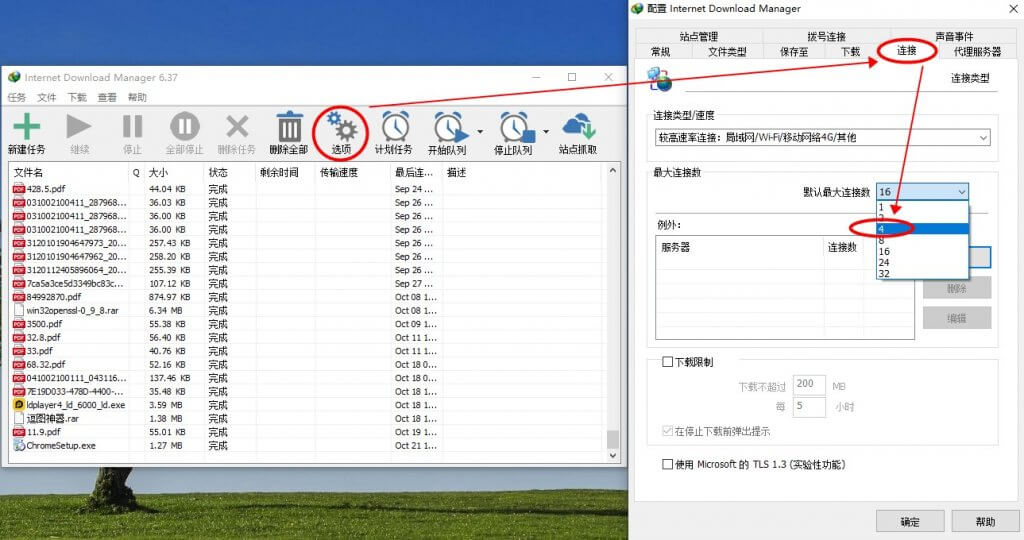This screenshot has width=1024, height=540.
Task: Switch to 拨号连接 tab
Action: click(826, 37)
